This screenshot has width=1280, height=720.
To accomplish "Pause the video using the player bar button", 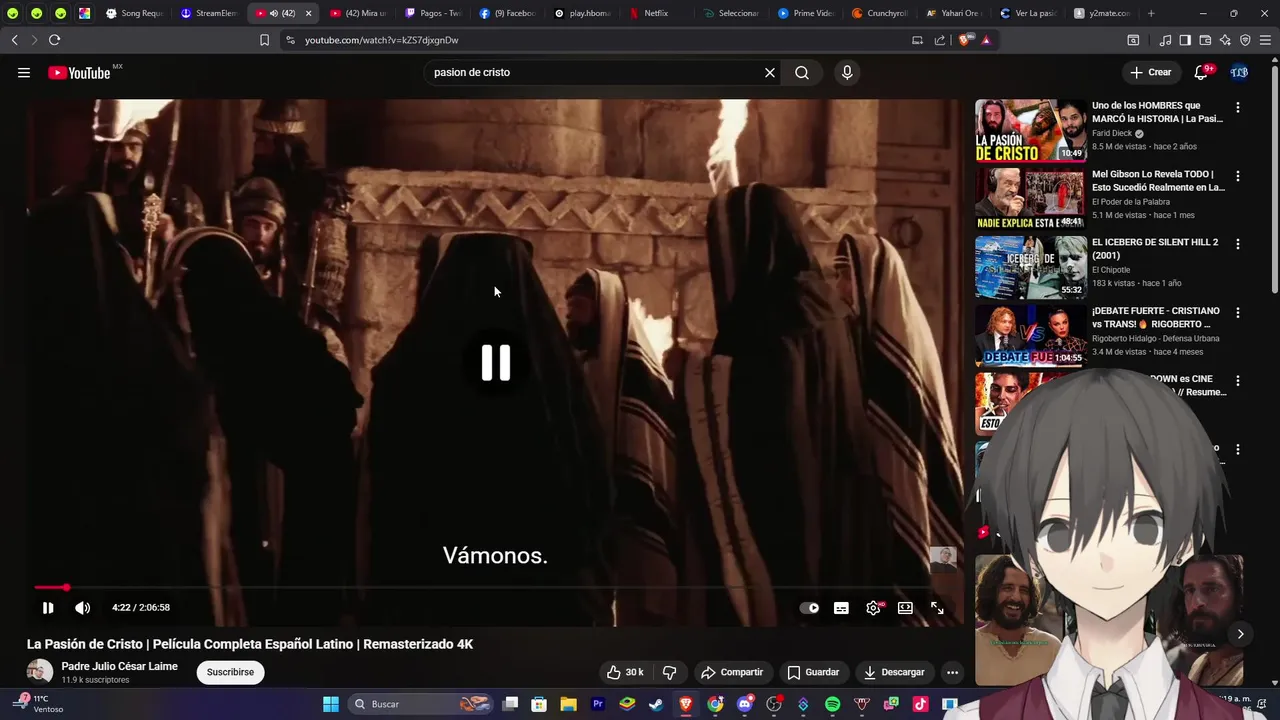I will tap(48, 607).
